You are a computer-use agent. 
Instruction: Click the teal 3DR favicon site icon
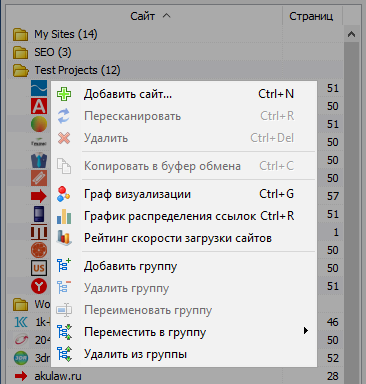pyautogui.click(x=20, y=358)
